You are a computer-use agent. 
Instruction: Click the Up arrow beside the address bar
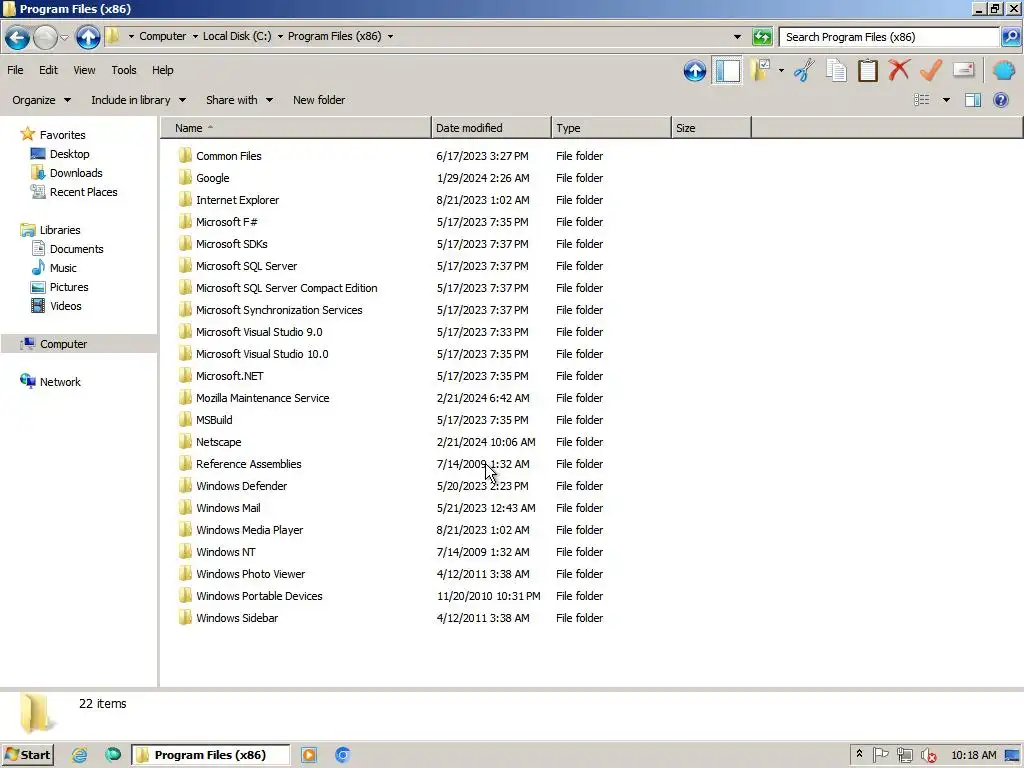coord(88,37)
